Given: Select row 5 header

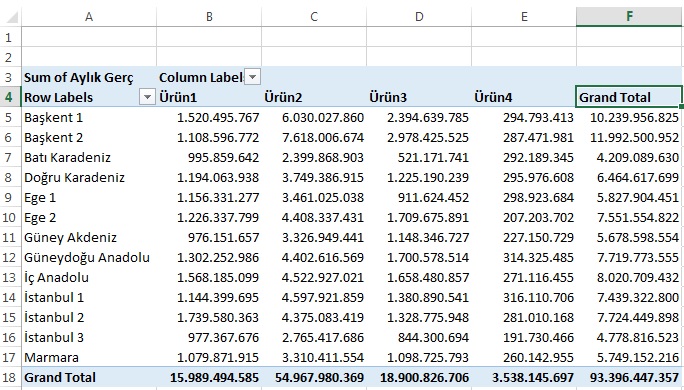Looking at the screenshot, I should [10, 117].
